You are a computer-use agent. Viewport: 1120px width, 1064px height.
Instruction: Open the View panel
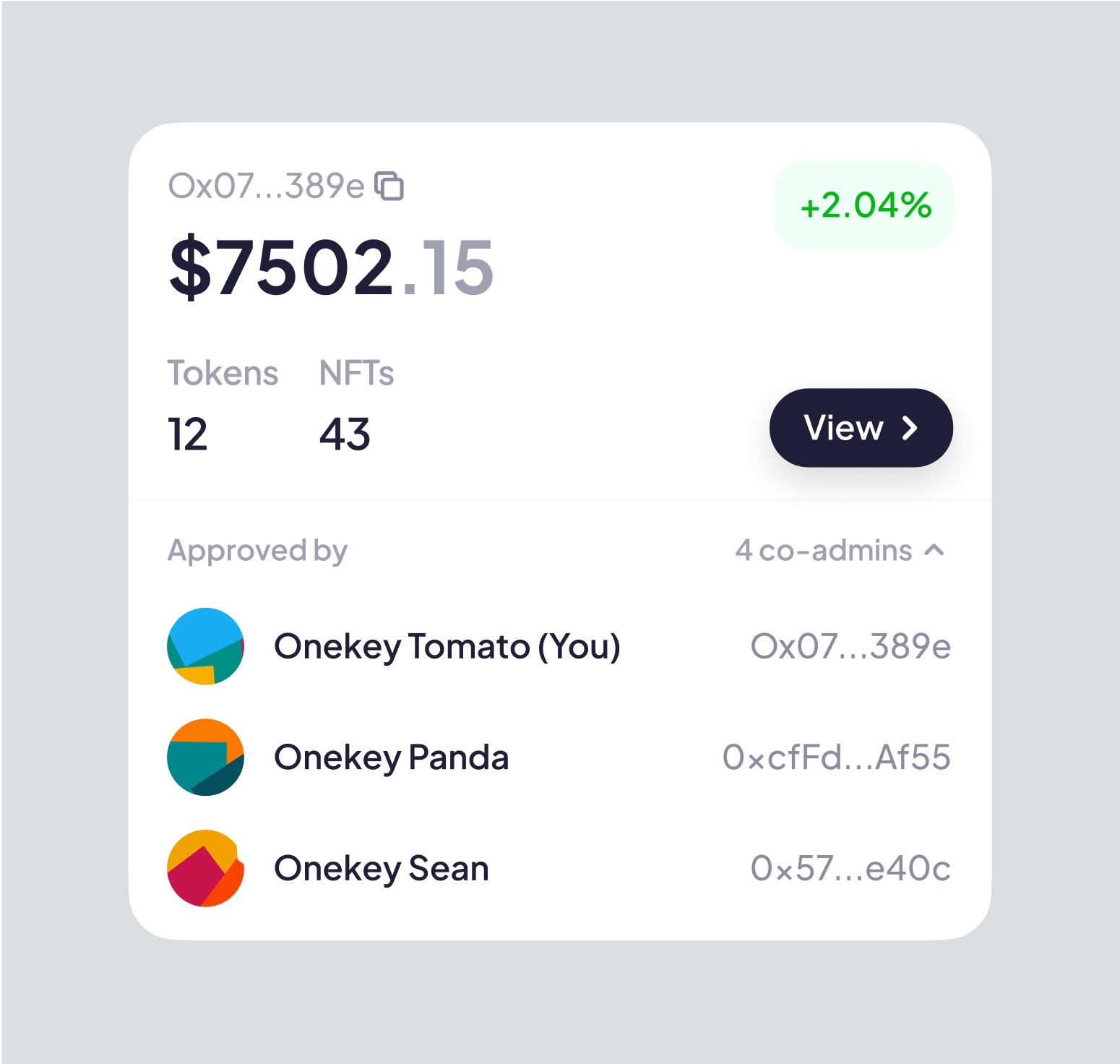pos(860,428)
